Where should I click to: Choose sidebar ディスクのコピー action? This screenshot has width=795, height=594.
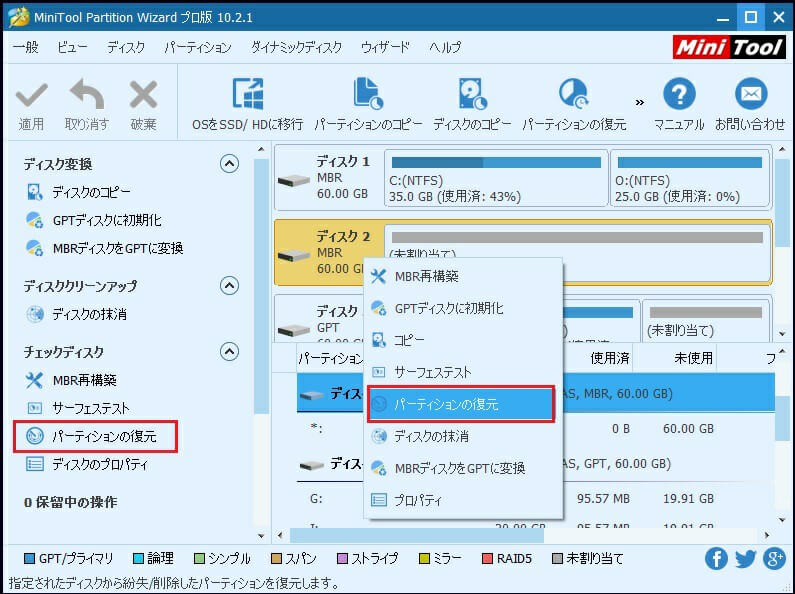[x=79, y=192]
